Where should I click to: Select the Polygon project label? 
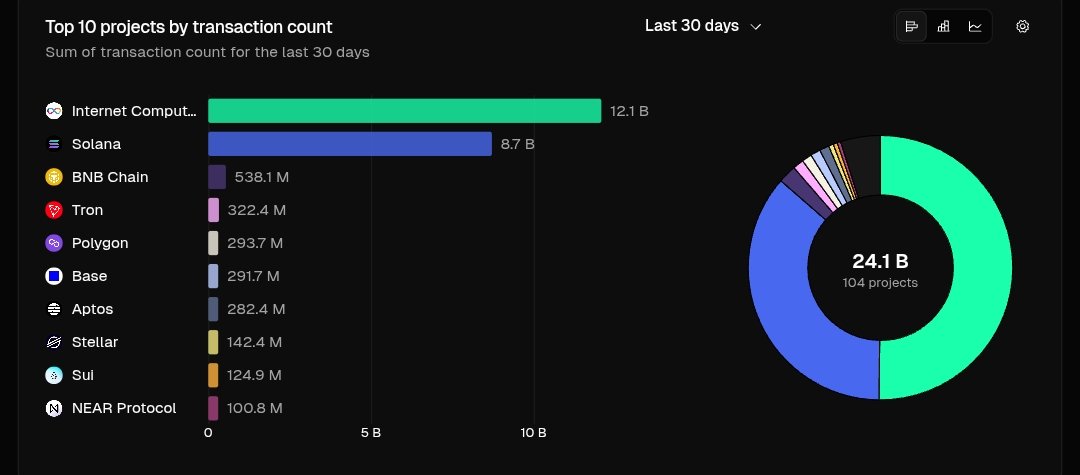tap(100, 243)
